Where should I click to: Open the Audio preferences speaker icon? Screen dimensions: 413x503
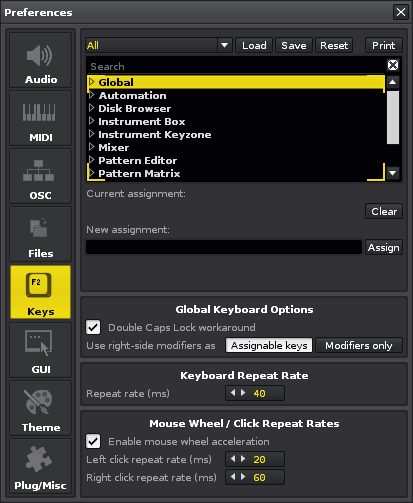pos(40,55)
